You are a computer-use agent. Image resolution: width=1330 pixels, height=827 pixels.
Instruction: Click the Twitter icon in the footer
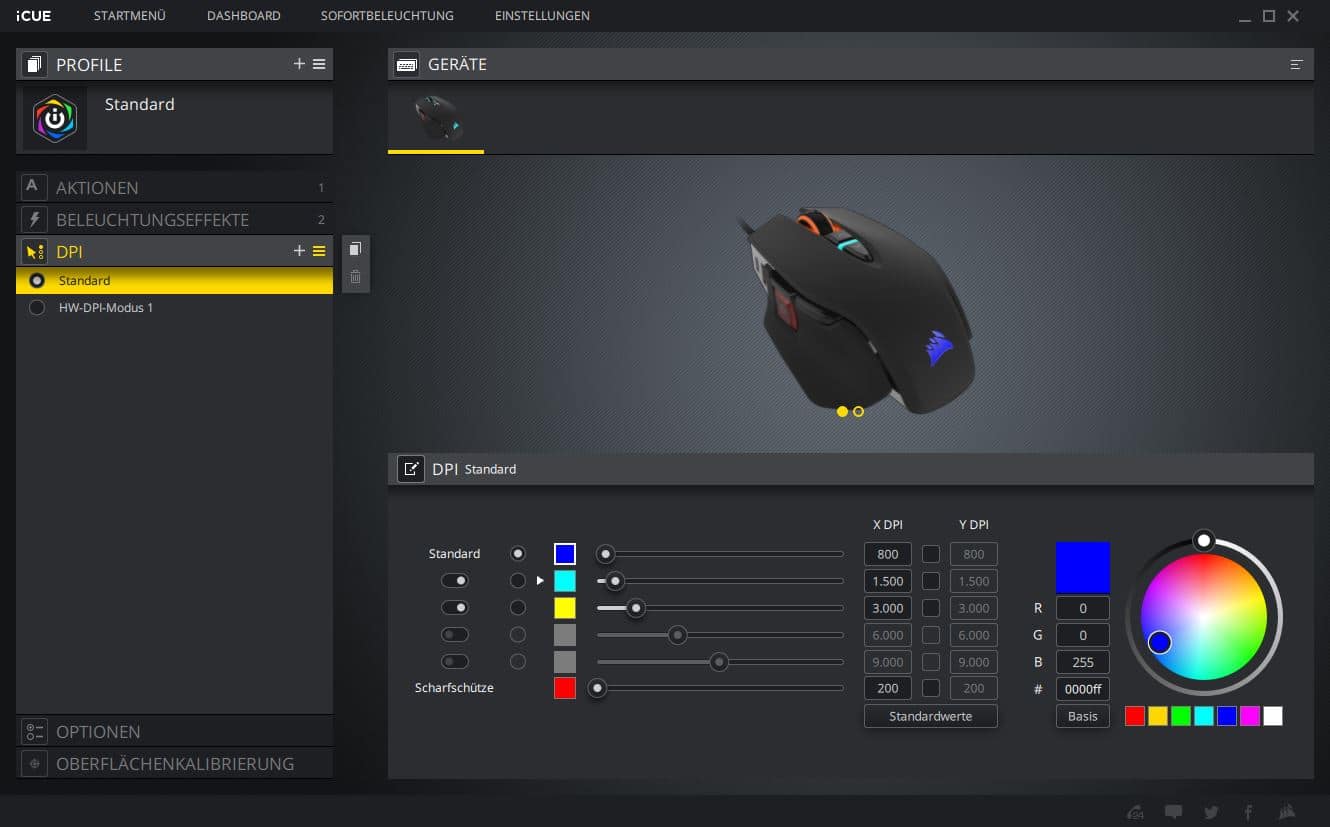tap(1211, 812)
